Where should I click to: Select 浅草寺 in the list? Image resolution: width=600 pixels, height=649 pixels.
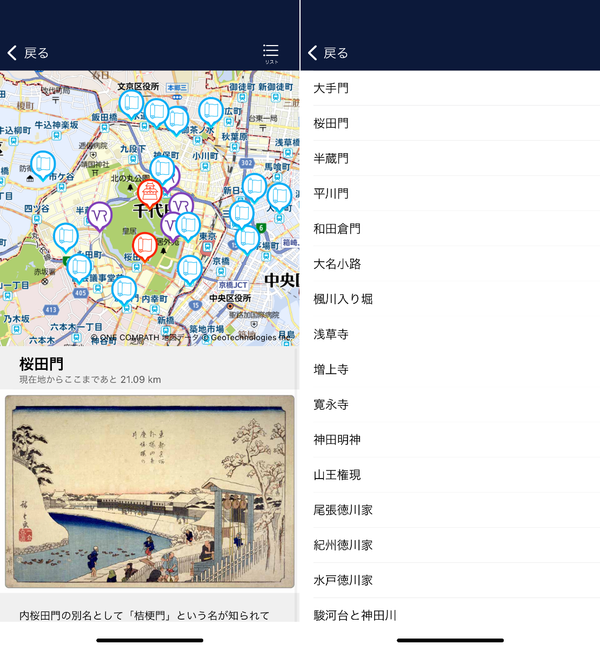tap(450, 334)
